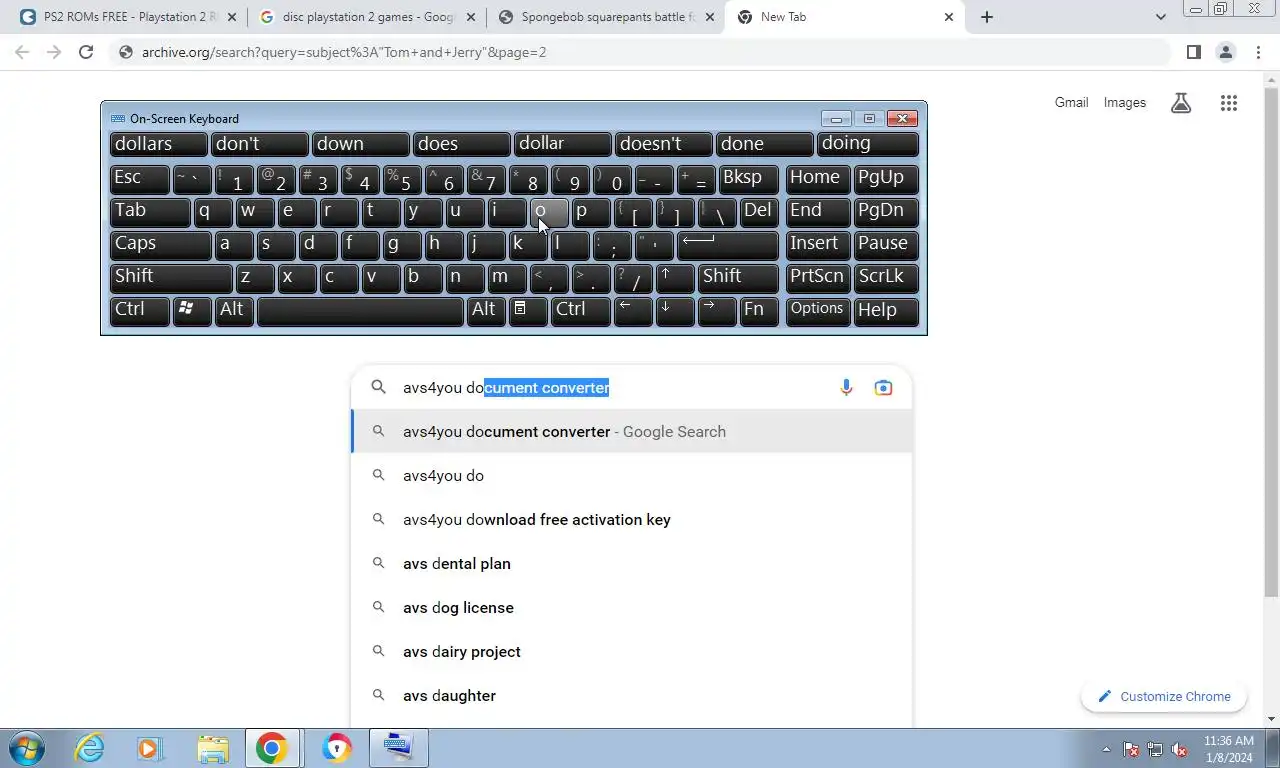This screenshot has height=768, width=1280.
Task: Open the Google apps grid icon
Action: [x=1229, y=103]
